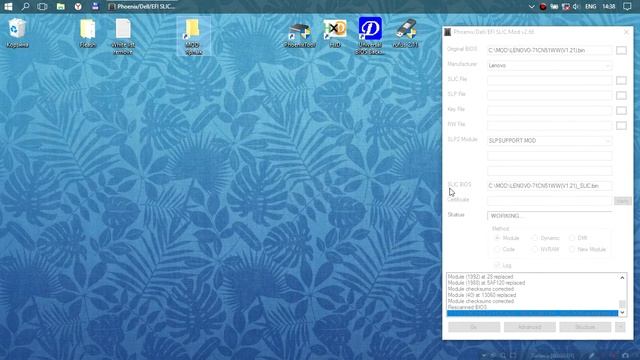Image resolution: width=640 pixels, height=360 pixels.
Task: Open the notification center icon
Action: tap(627, 7)
